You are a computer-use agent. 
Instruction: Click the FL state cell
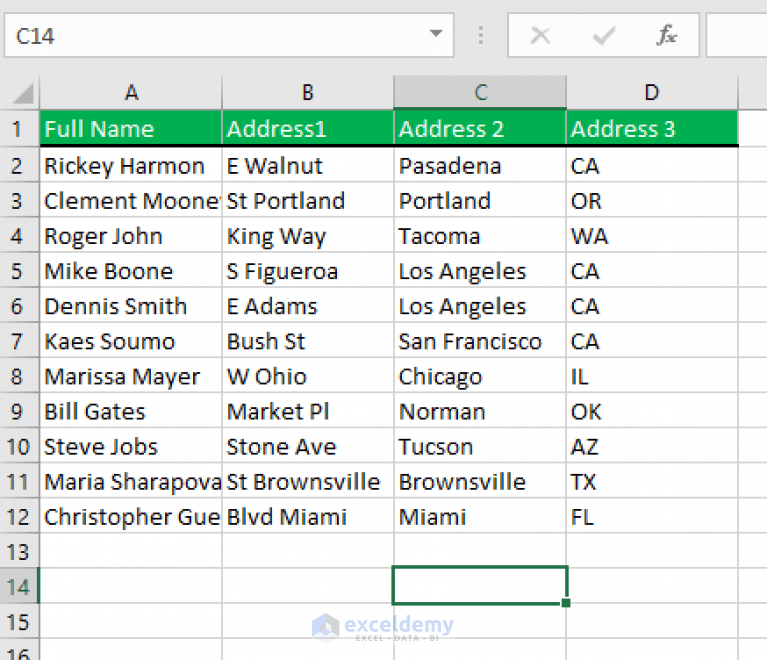coord(652,516)
